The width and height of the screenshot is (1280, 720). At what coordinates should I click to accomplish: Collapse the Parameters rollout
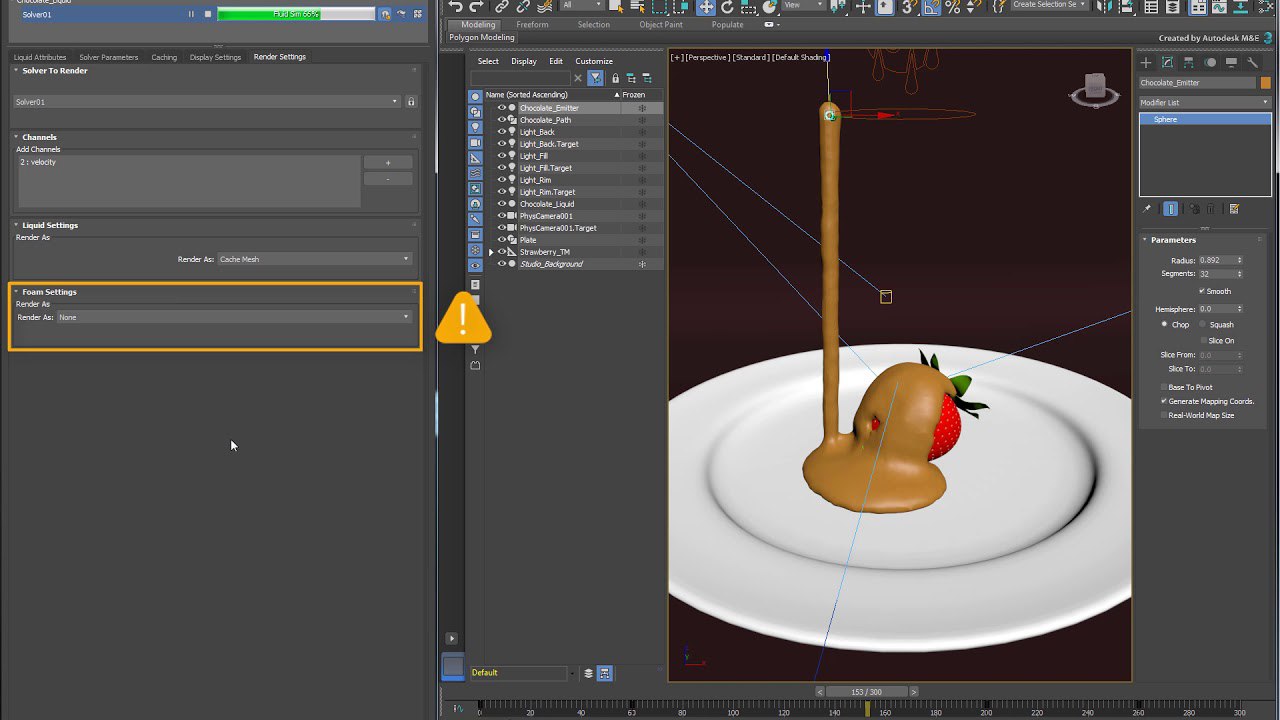1145,240
